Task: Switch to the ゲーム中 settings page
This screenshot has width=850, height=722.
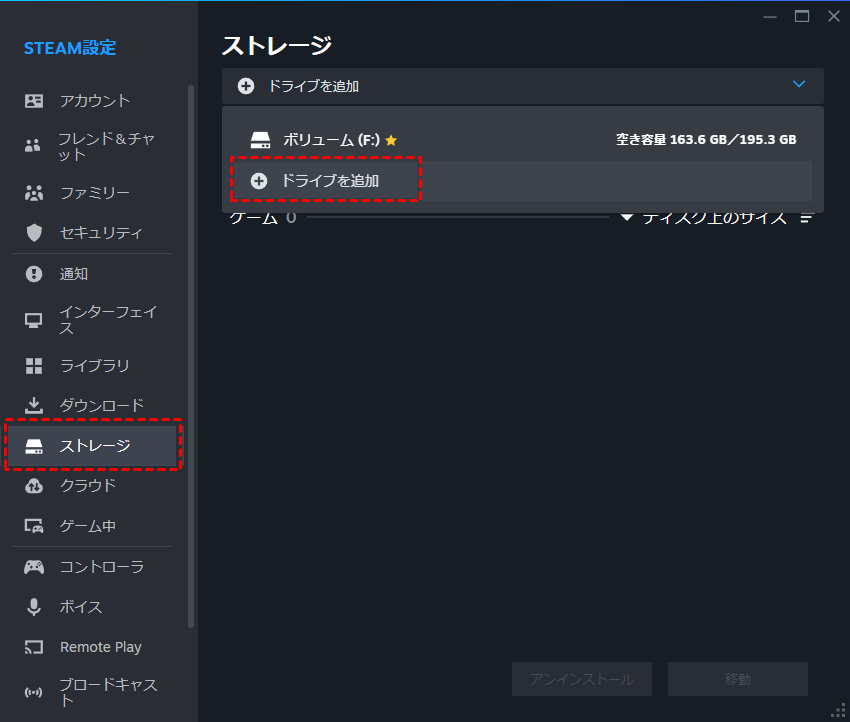Action: [93, 526]
